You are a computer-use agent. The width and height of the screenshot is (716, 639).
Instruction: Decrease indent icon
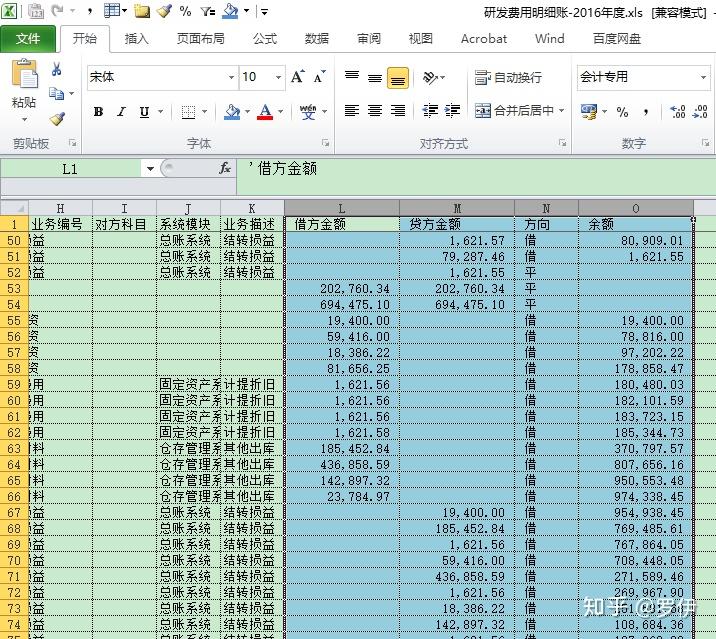click(x=430, y=111)
